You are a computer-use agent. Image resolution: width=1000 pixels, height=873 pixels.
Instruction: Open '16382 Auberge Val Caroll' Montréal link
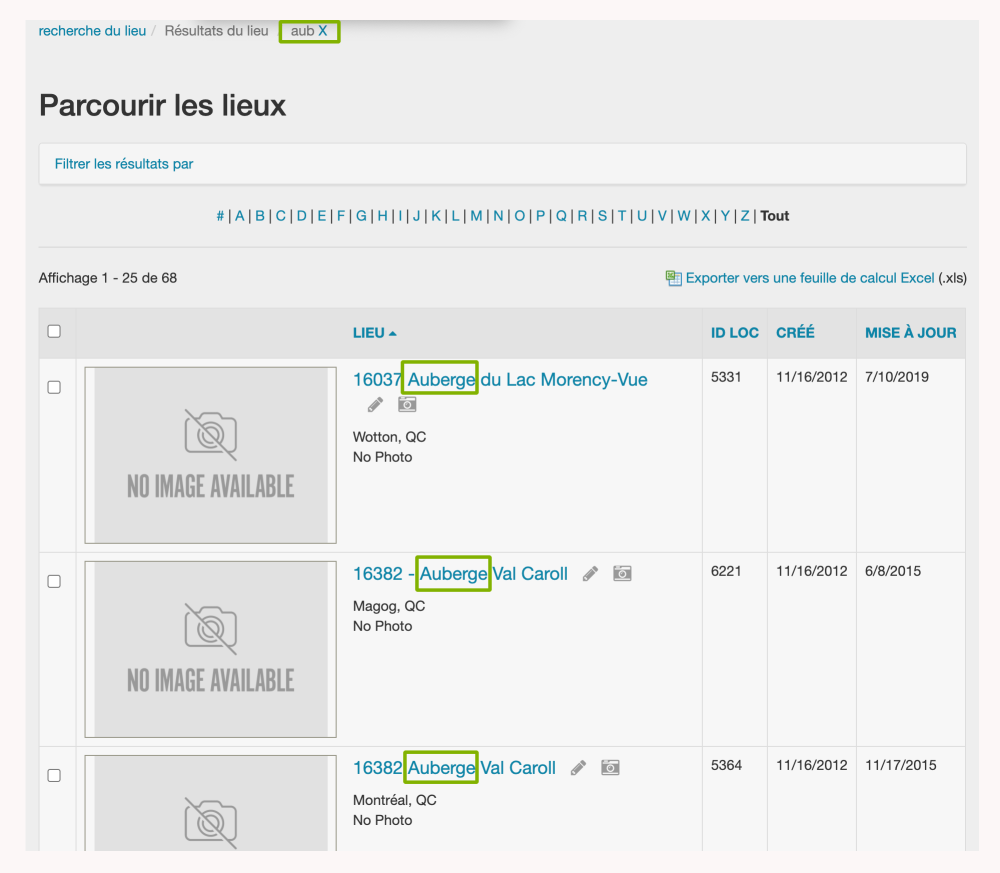pos(454,767)
